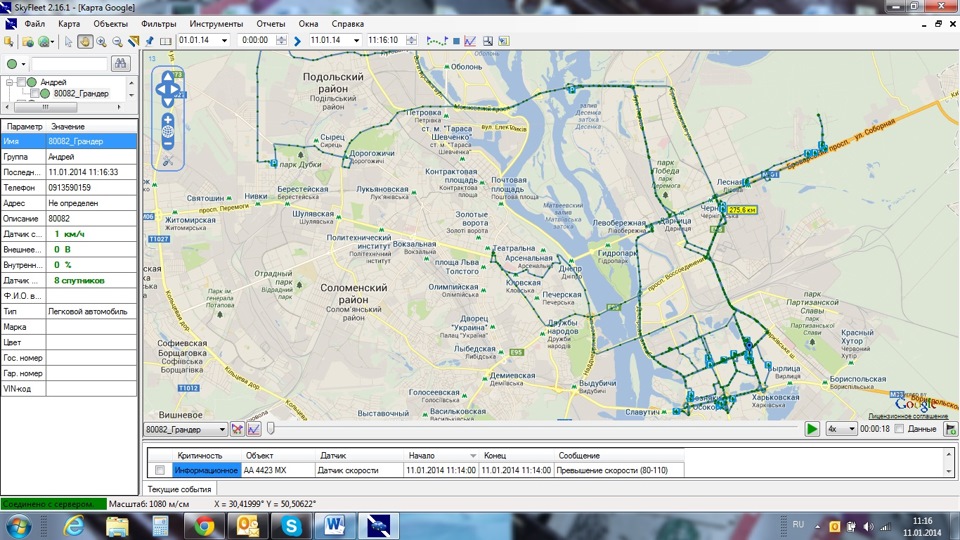This screenshot has height=540, width=960.
Task: Click the map globe icon on zoom bar
Action: click(x=167, y=131)
